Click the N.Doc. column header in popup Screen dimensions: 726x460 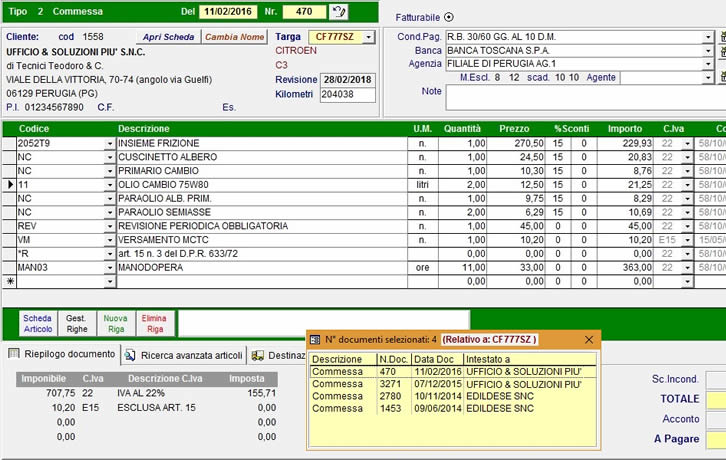394,359
